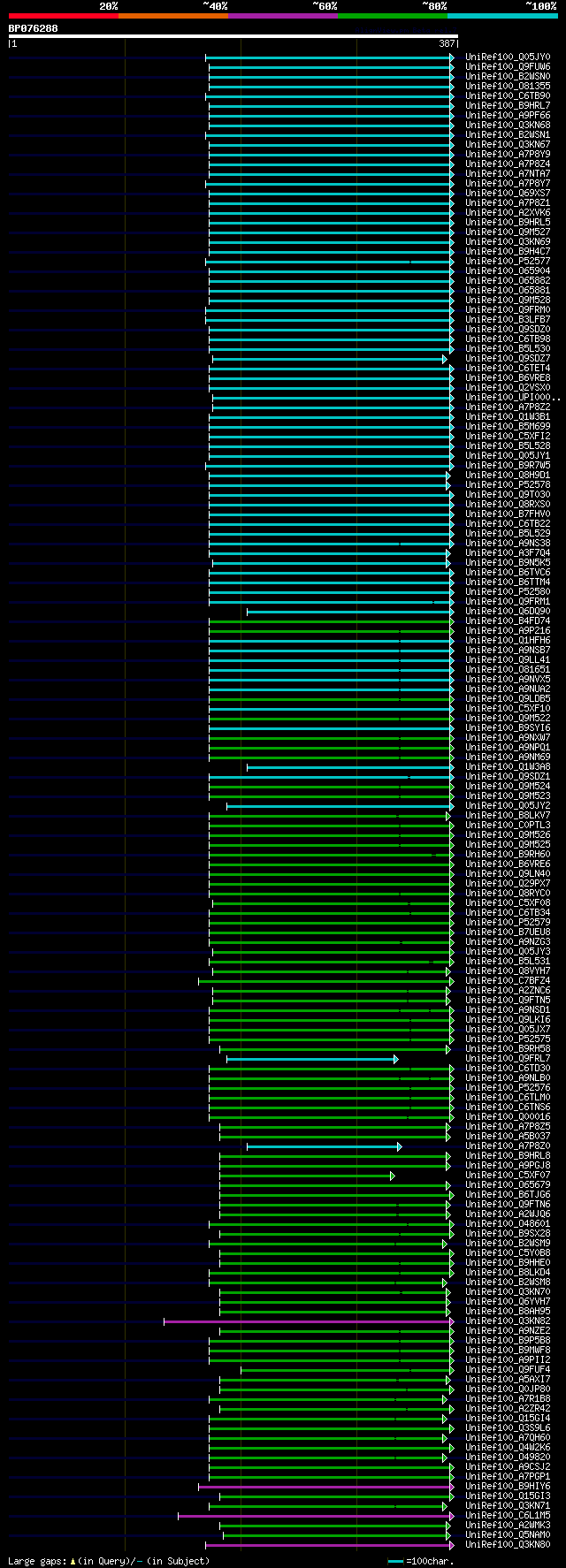Select entry UniRef100_P52580
Viewport: 566px width, 1568px height.
508,592
